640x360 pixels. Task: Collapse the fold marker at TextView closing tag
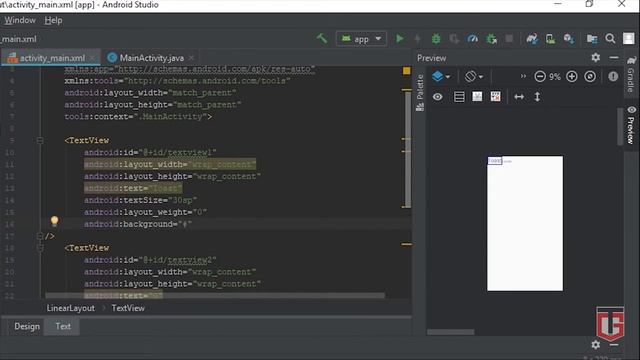40,236
